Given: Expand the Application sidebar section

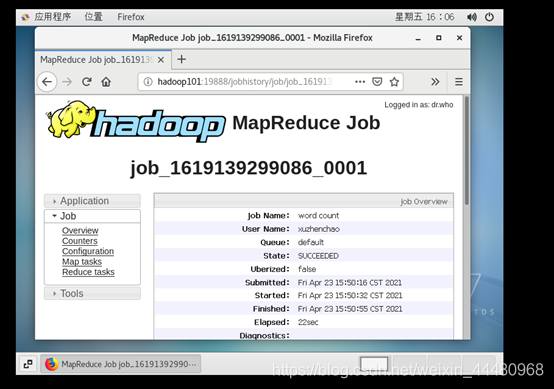Looking at the screenshot, I should 92,201.
